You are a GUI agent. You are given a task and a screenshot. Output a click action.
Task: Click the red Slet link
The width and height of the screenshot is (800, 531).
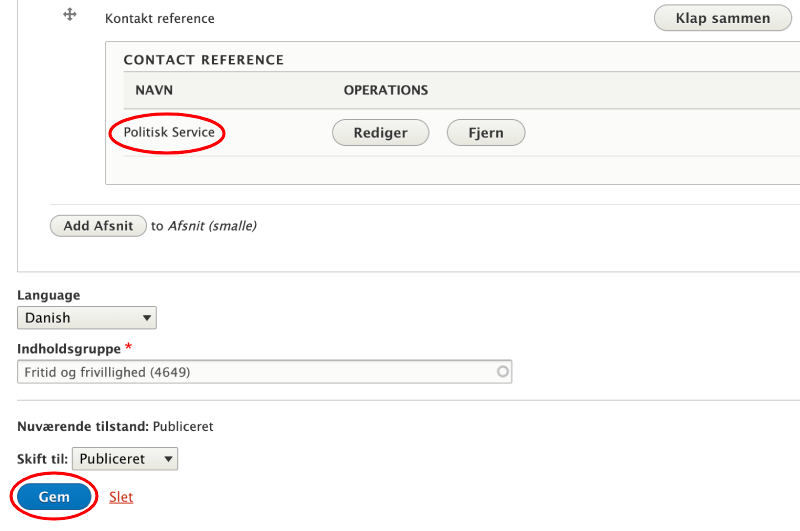(x=121, y=497)
